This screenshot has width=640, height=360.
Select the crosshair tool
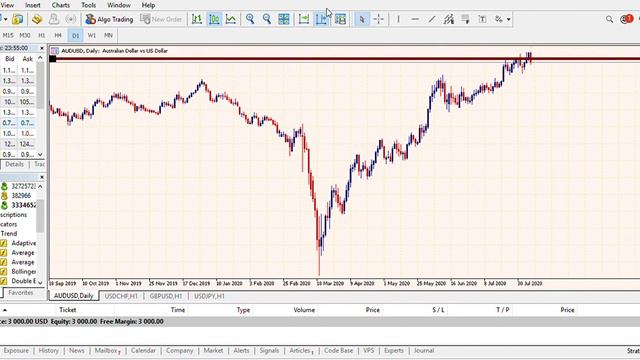378,19
